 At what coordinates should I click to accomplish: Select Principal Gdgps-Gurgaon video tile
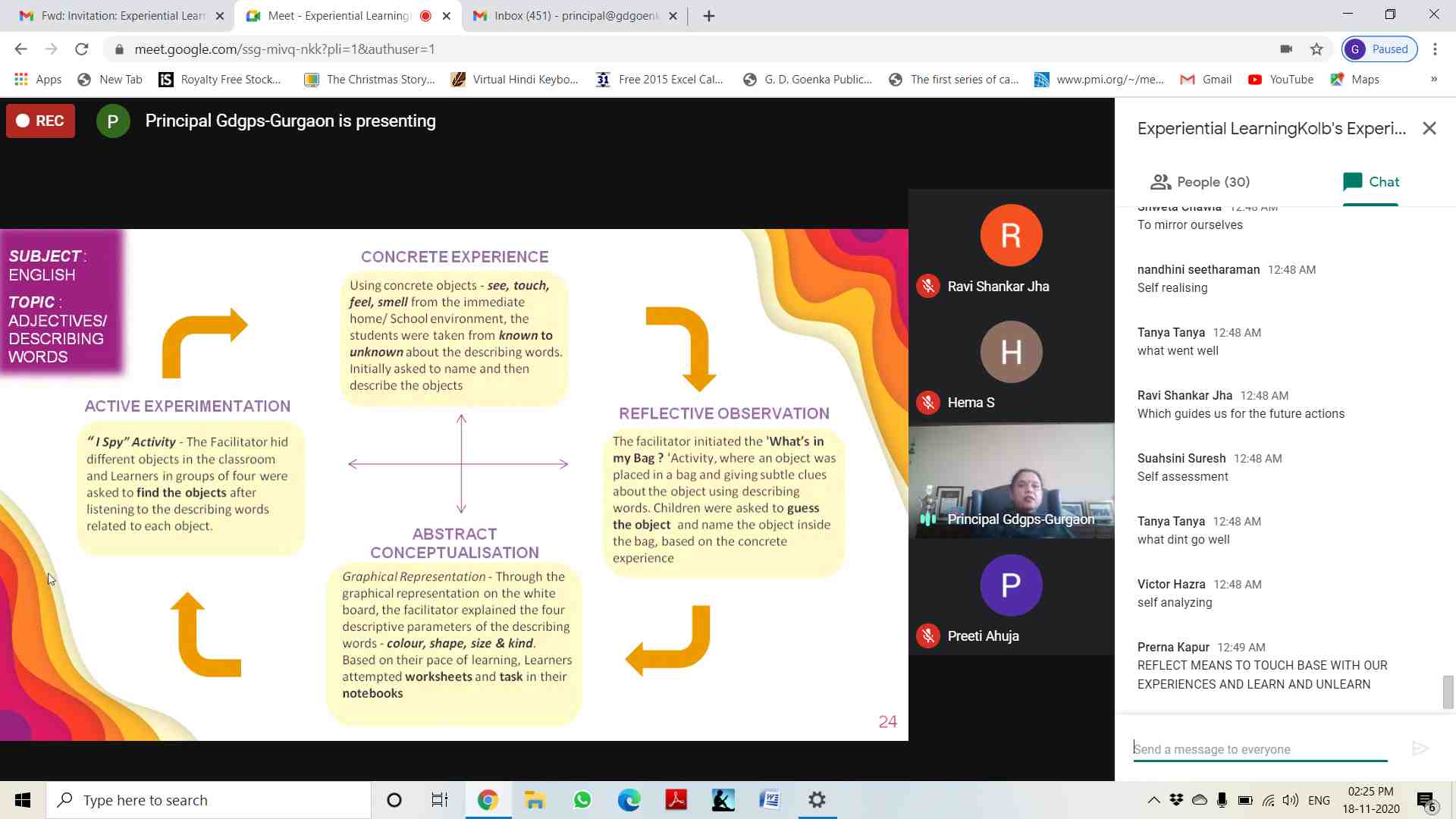coord(1011,481)
